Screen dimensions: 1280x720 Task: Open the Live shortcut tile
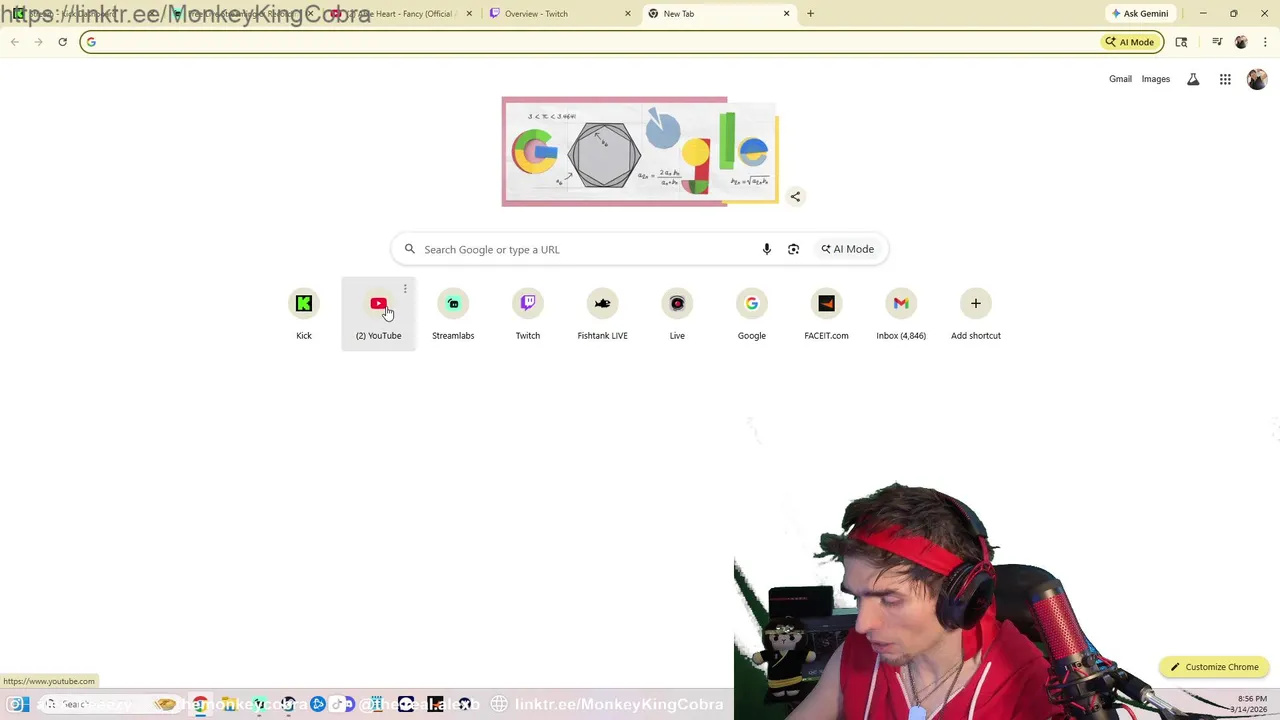[677, 314]
